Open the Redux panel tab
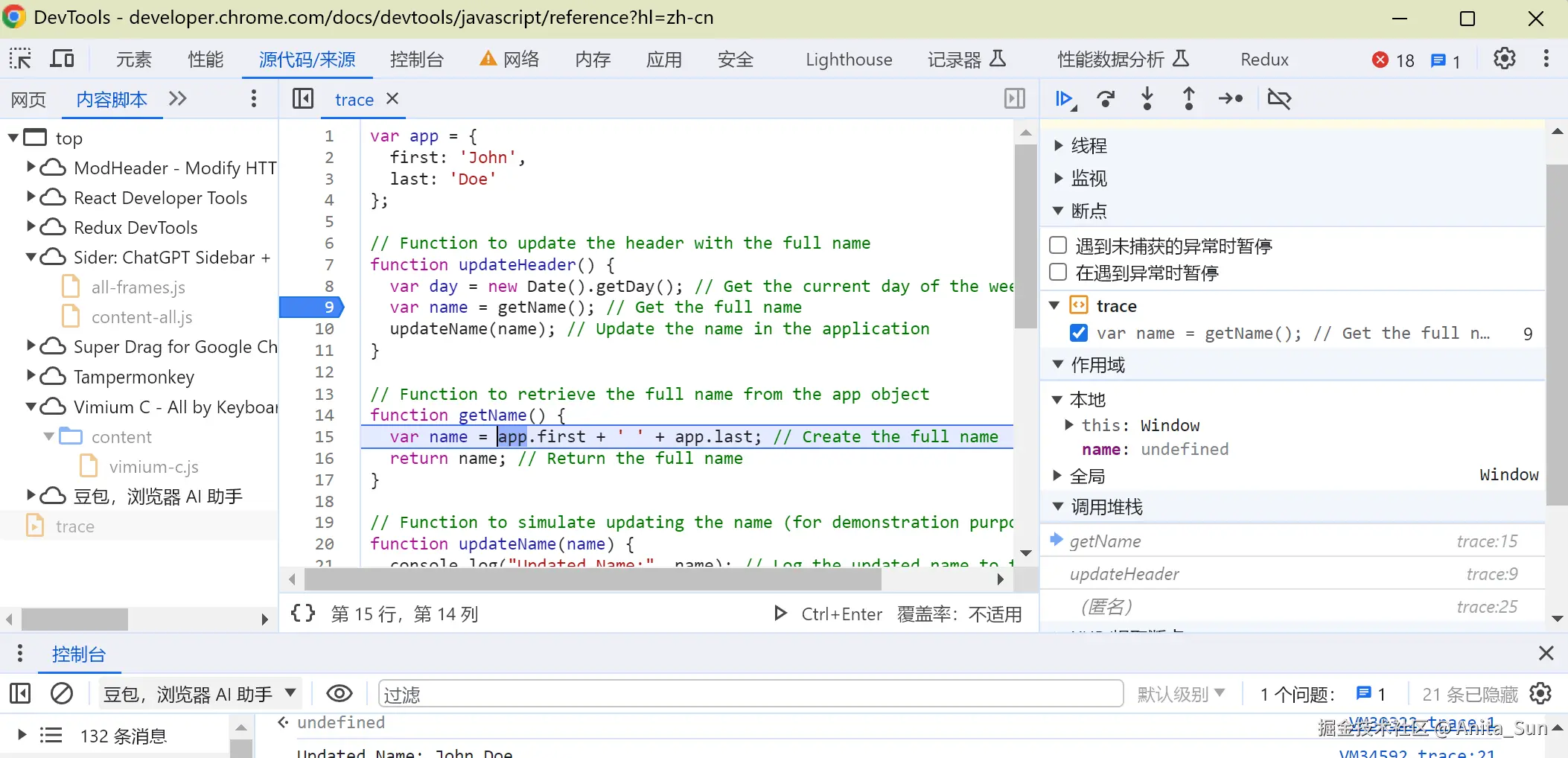The width and height of the screenshot is (1568, 758). [x=1264, y=60]
